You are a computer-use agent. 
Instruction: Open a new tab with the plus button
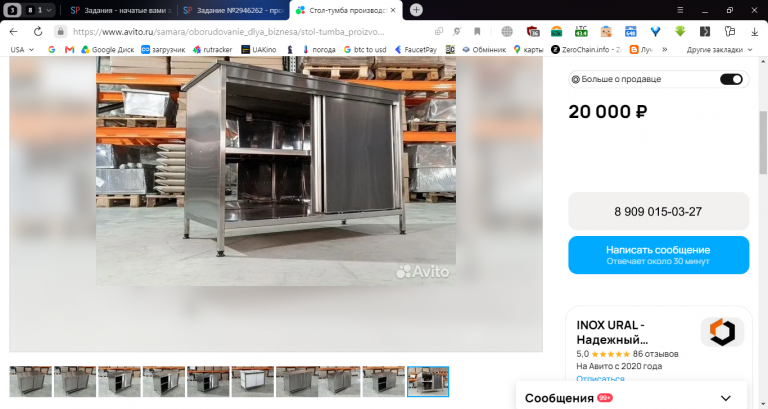click(x=416, y=10)
